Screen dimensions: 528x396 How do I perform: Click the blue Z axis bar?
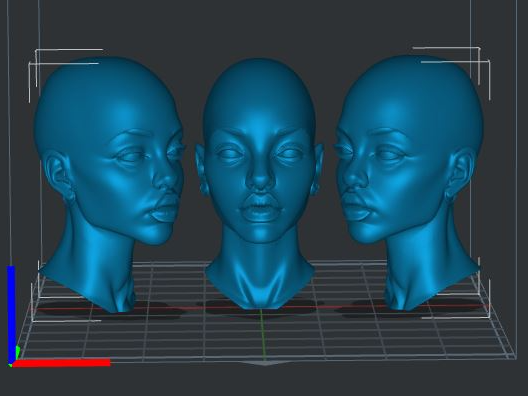[11, 313]
